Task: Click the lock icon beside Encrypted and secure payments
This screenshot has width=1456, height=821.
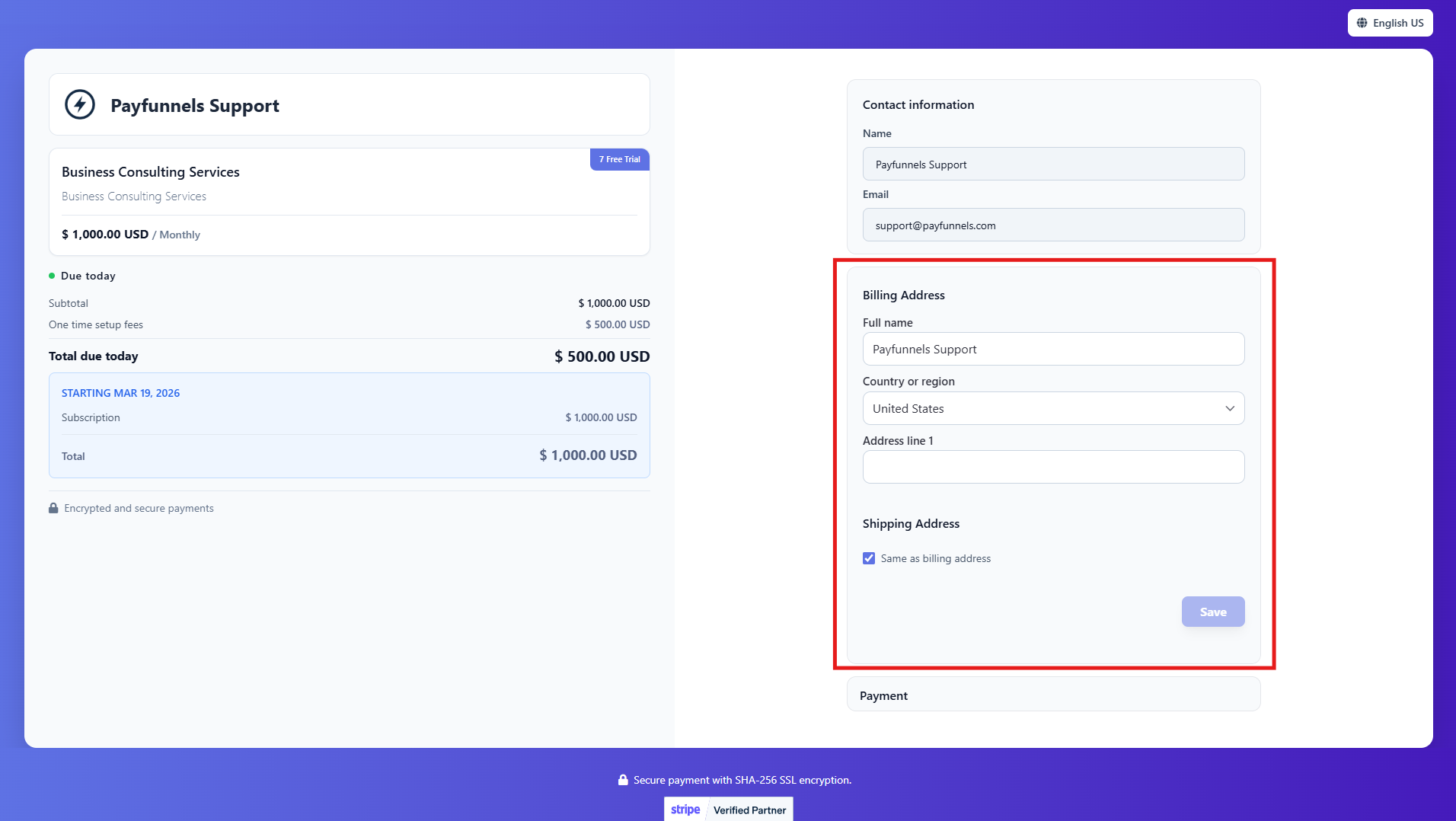Action: 53,508
